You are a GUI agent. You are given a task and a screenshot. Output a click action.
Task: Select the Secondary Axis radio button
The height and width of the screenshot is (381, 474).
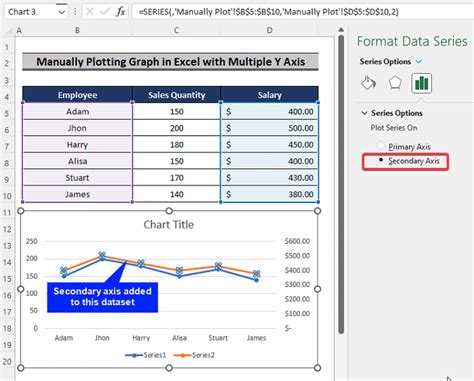point(381,160)
